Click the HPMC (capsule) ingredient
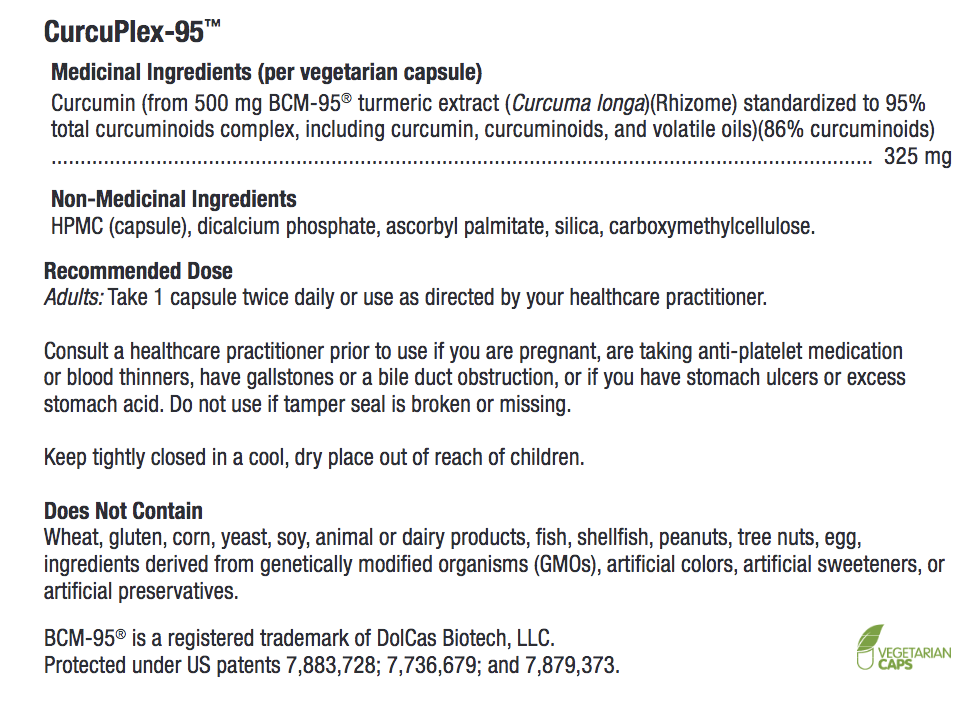This screenshot has width=976, height=728. click(x=119, y=226)
